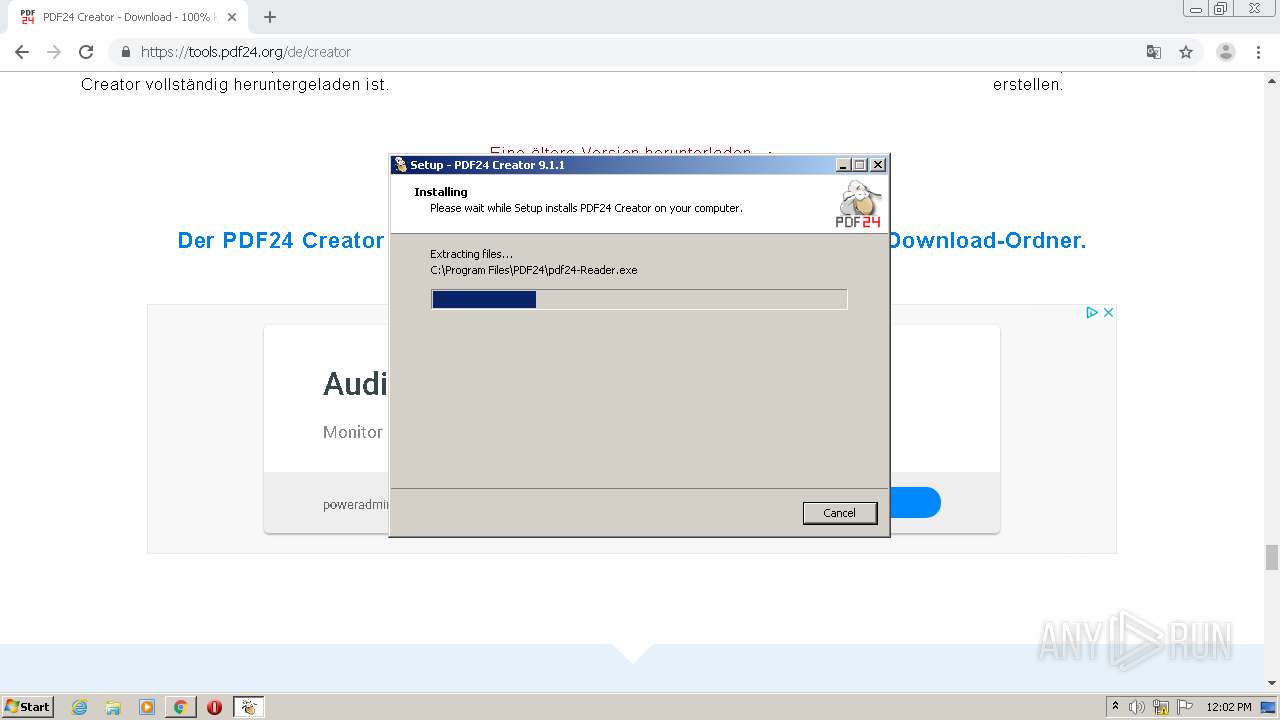
Task: Cancel the PDF24 Creator installation
Action: [839, 513]
